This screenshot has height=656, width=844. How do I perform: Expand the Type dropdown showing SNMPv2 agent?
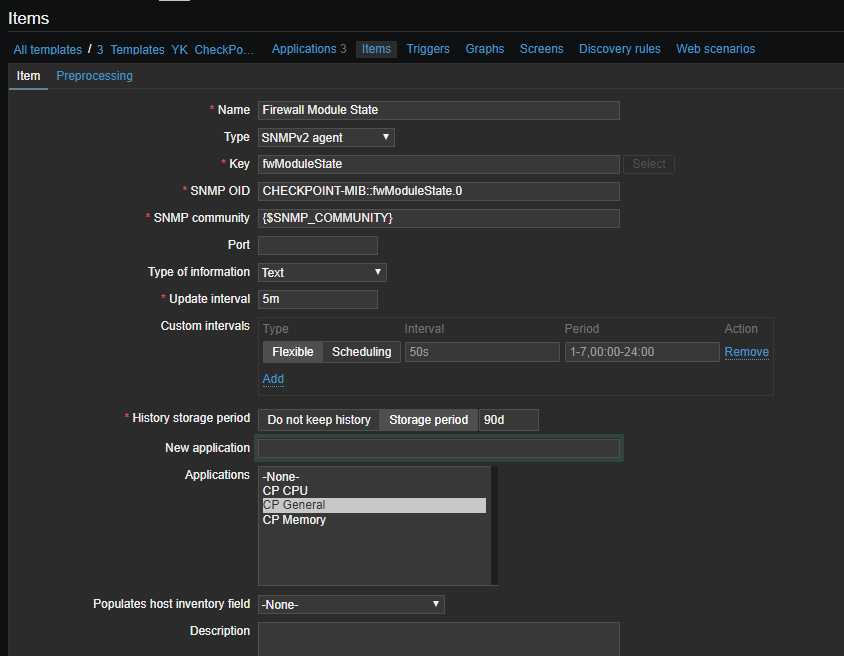pos(326,138)
